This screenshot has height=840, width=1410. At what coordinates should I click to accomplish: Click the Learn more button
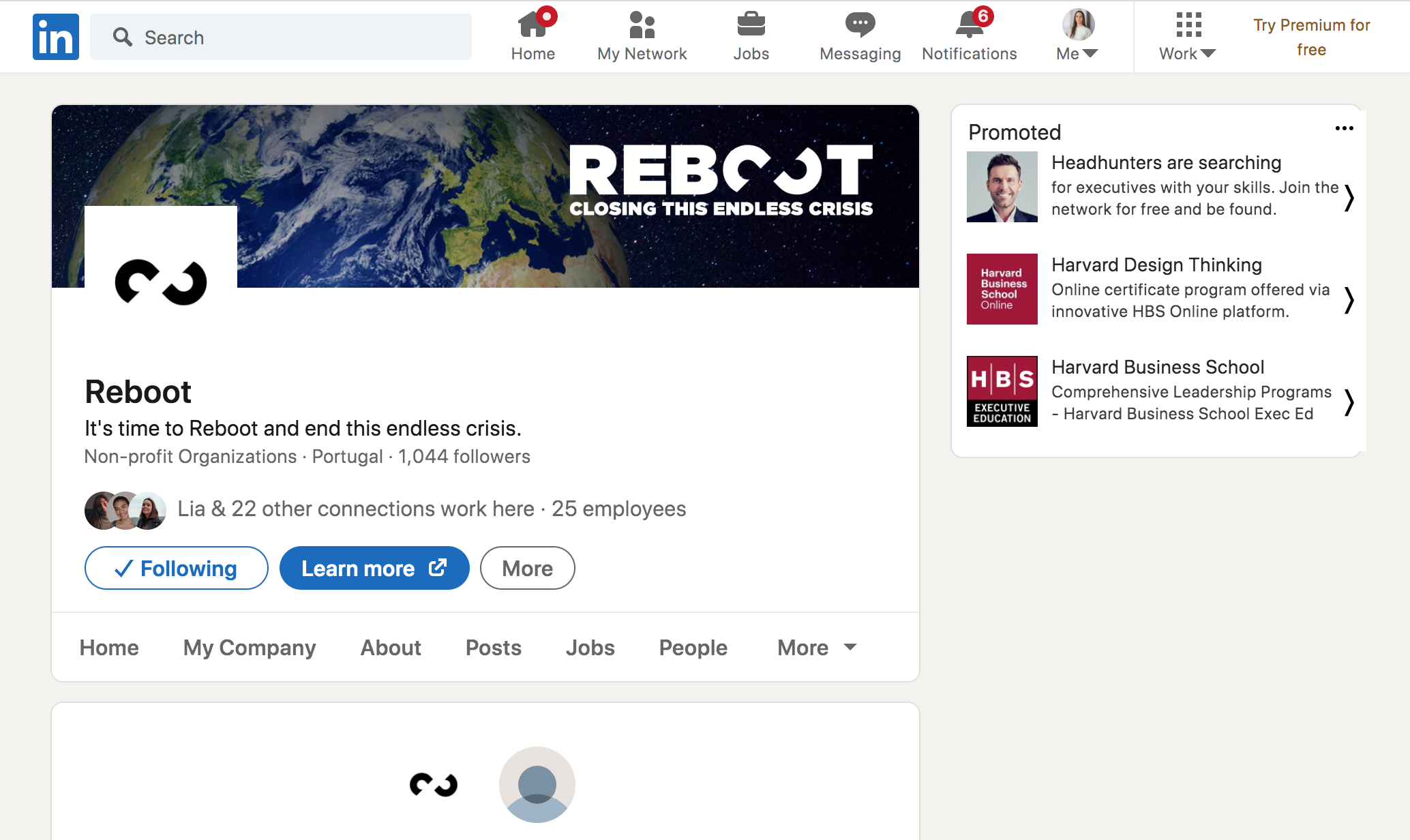374,568
